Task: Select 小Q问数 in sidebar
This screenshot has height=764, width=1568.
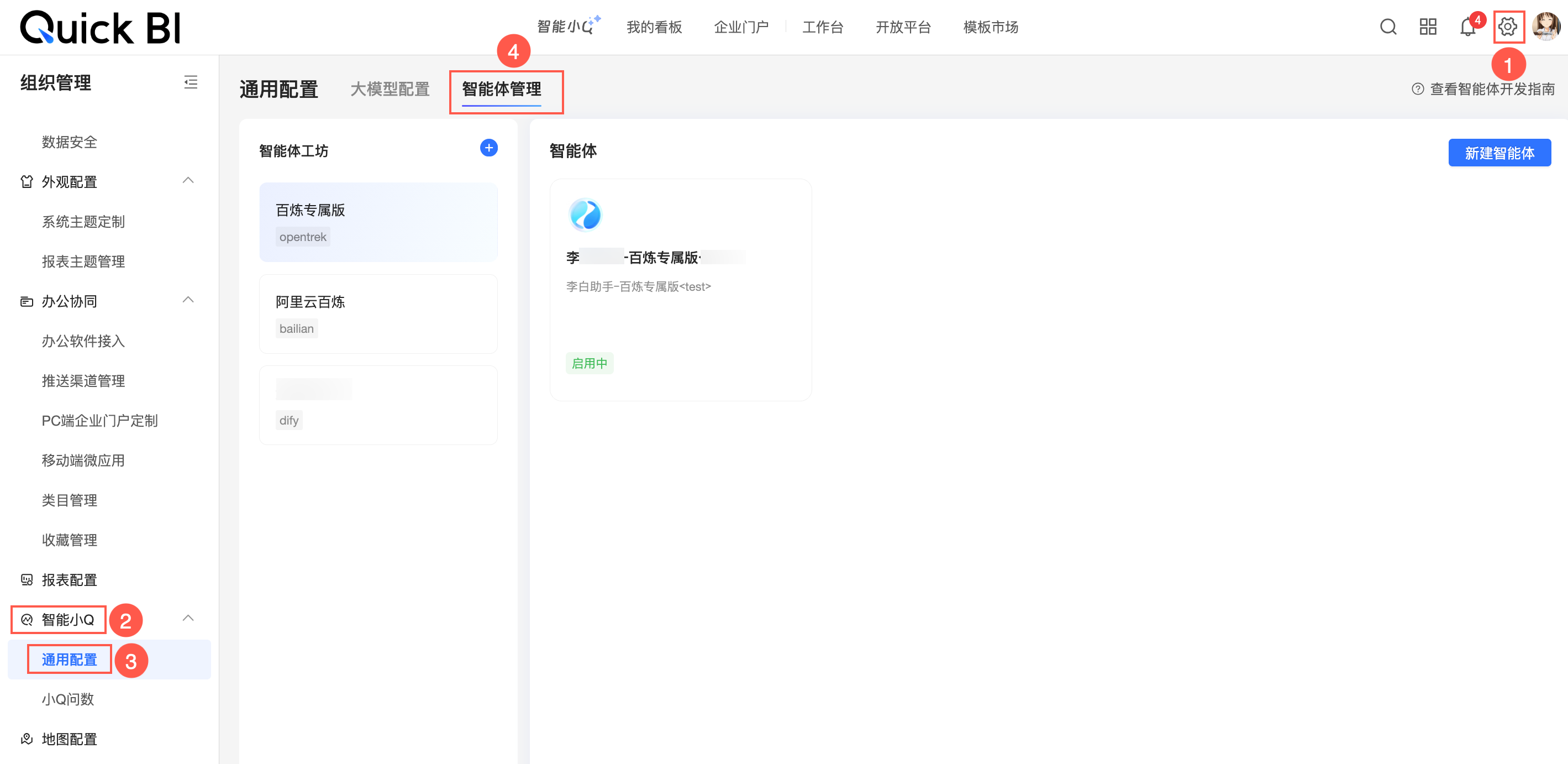Action: click(68, 699)
